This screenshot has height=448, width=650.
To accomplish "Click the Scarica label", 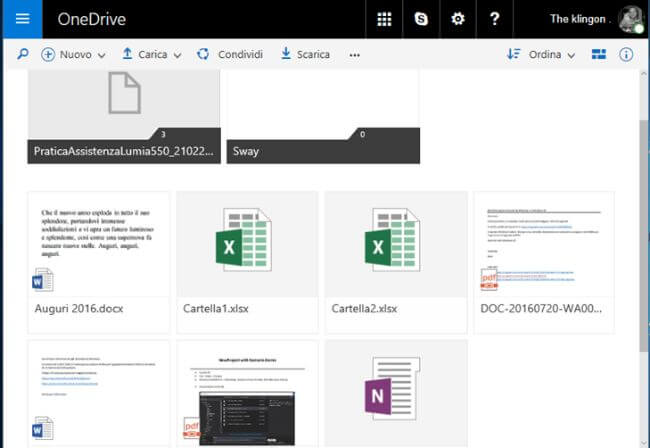I will (x=313, y=54).
